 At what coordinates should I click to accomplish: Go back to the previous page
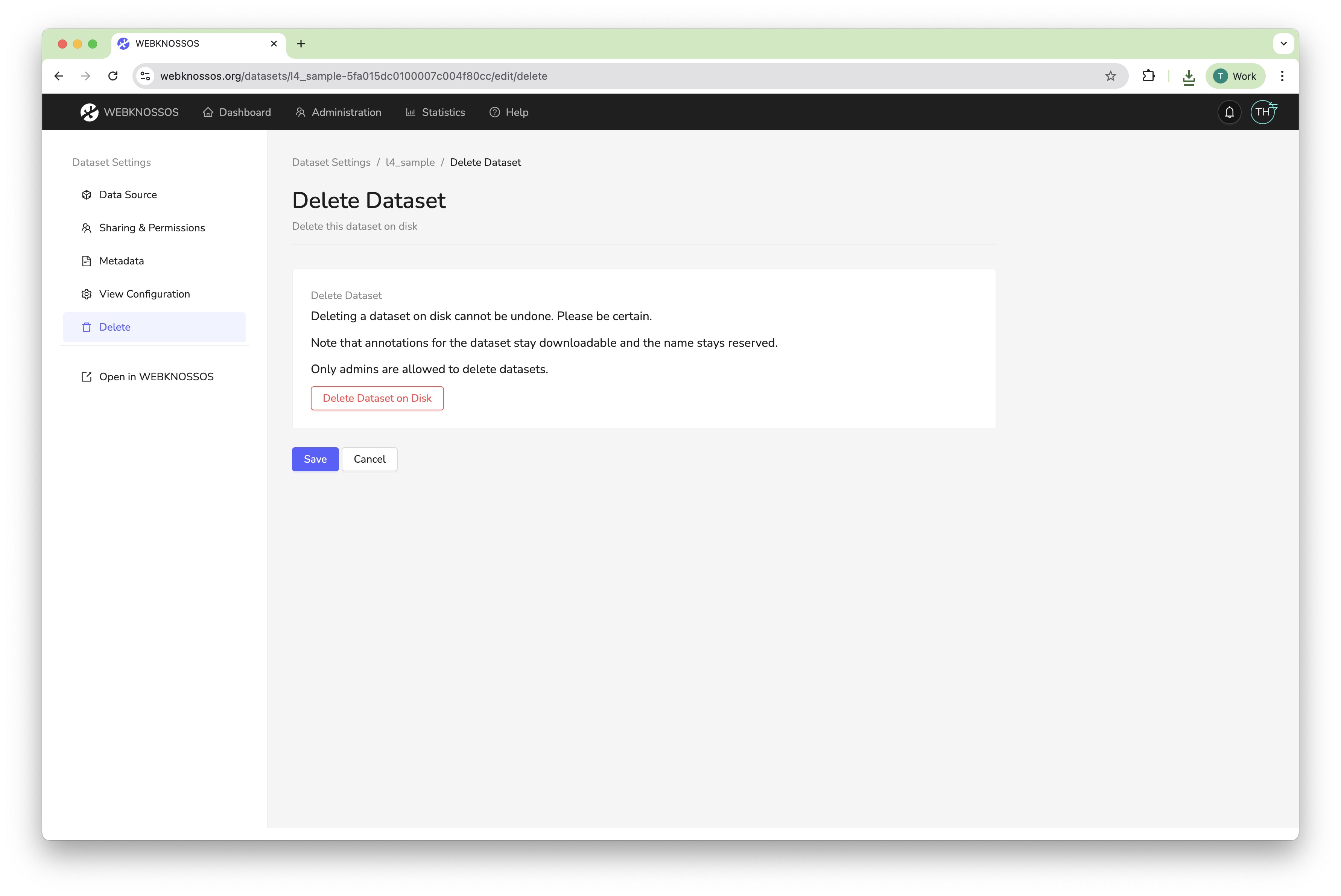(x=59, y=76)
